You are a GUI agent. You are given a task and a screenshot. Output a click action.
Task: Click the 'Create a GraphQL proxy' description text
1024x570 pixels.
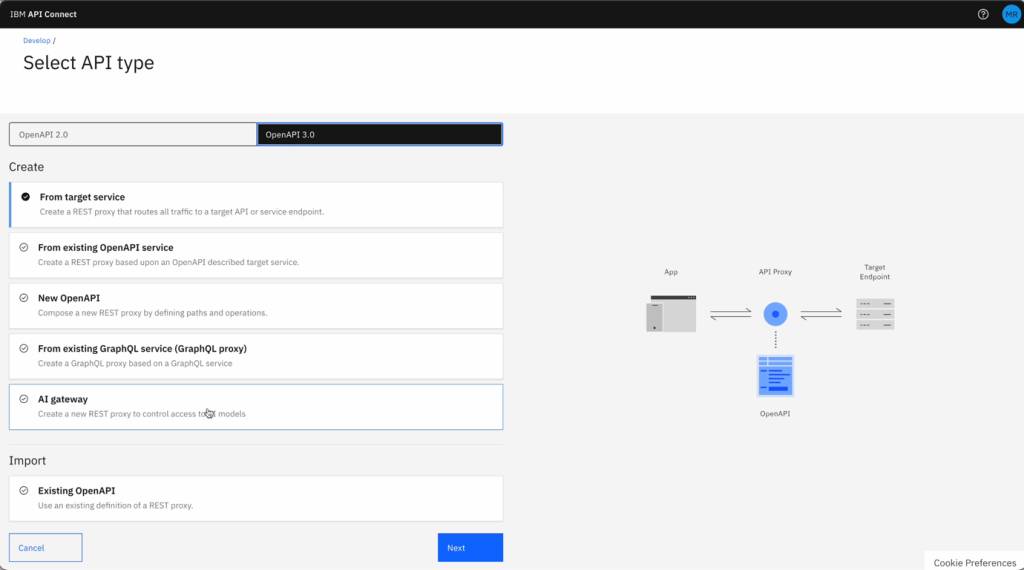[135, 363]
